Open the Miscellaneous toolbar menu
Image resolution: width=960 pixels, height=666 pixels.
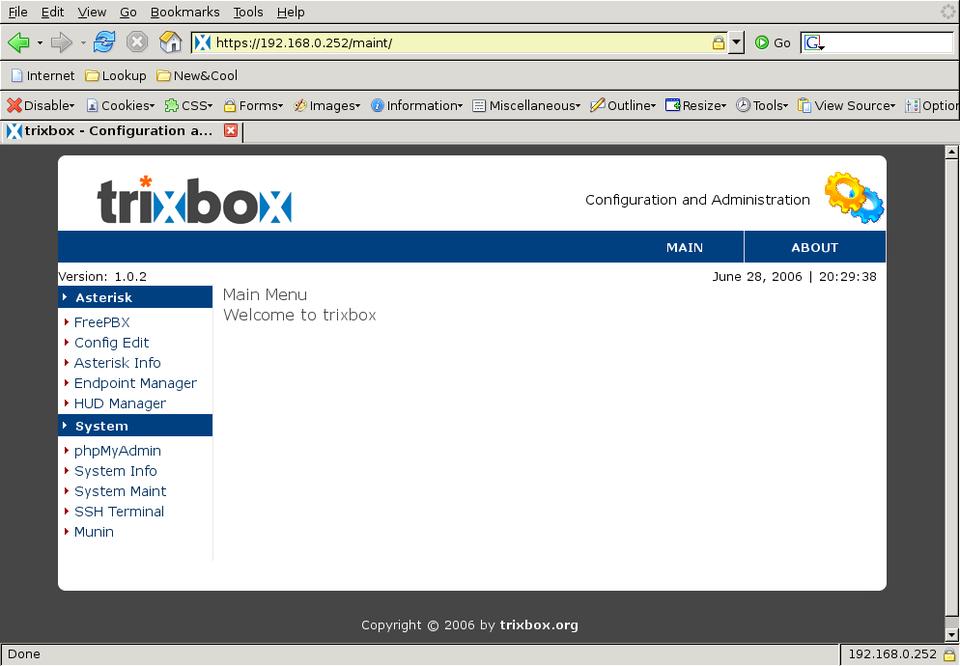(x=527, y=105)
